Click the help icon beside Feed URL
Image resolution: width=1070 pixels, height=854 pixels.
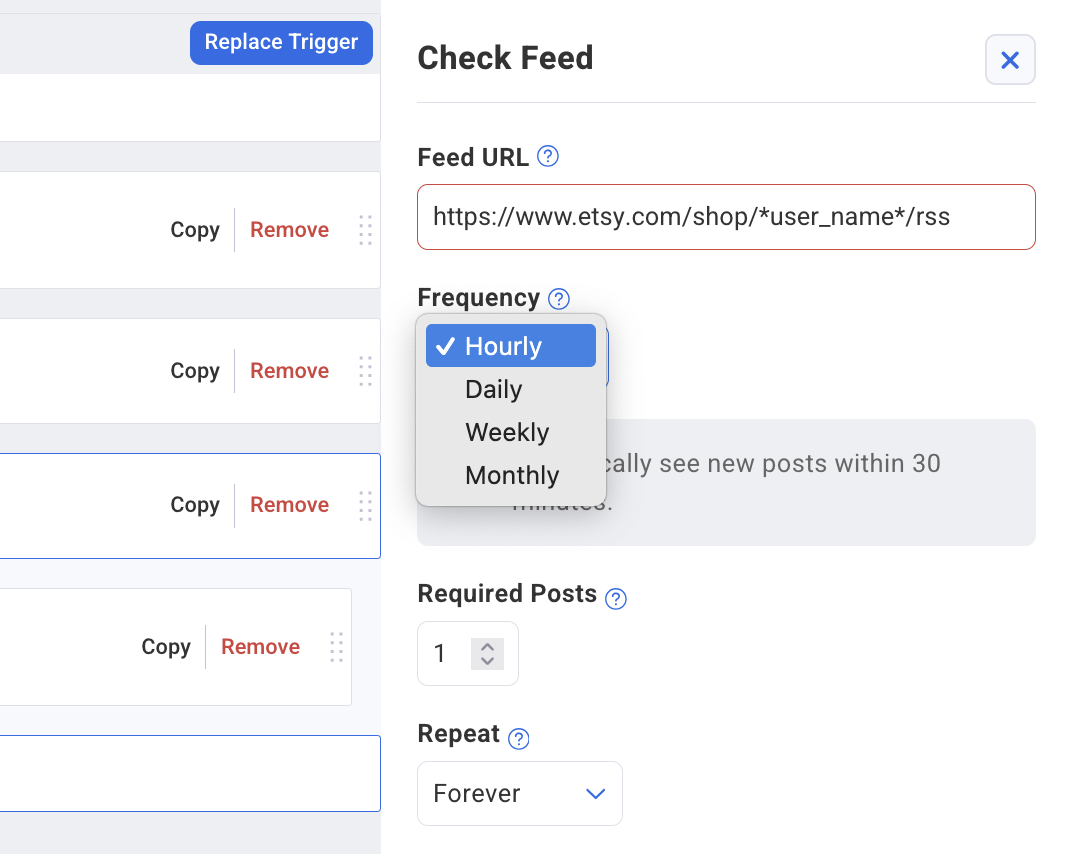[x=548, y=157]
